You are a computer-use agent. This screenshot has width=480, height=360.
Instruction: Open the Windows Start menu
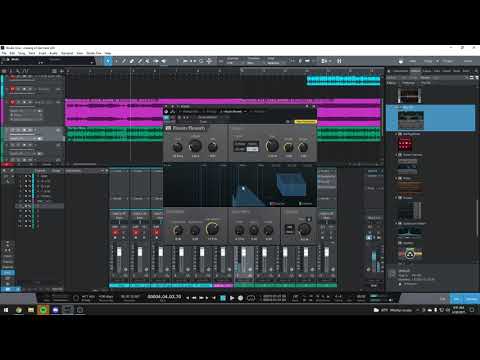(x=6, y=310)
